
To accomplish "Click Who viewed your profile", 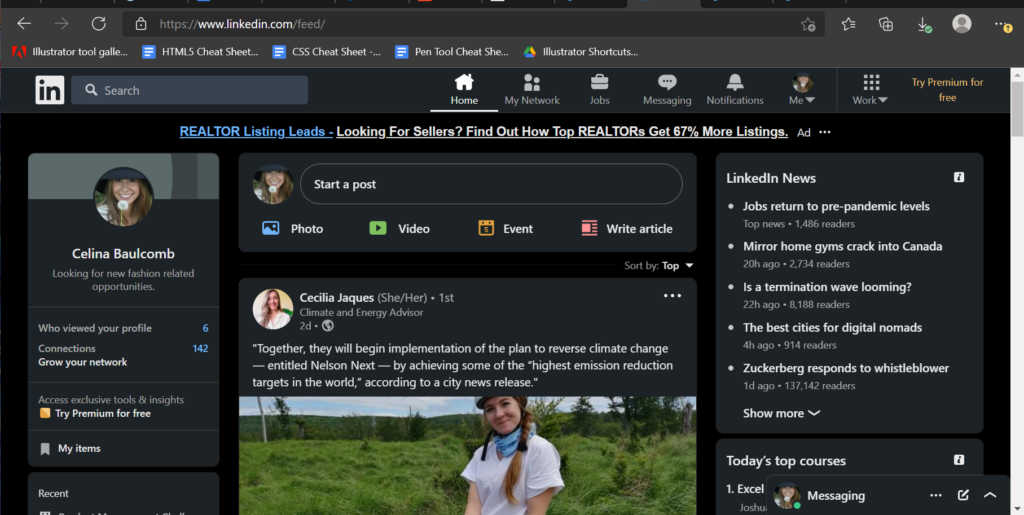I will click(x=123, y=328).
